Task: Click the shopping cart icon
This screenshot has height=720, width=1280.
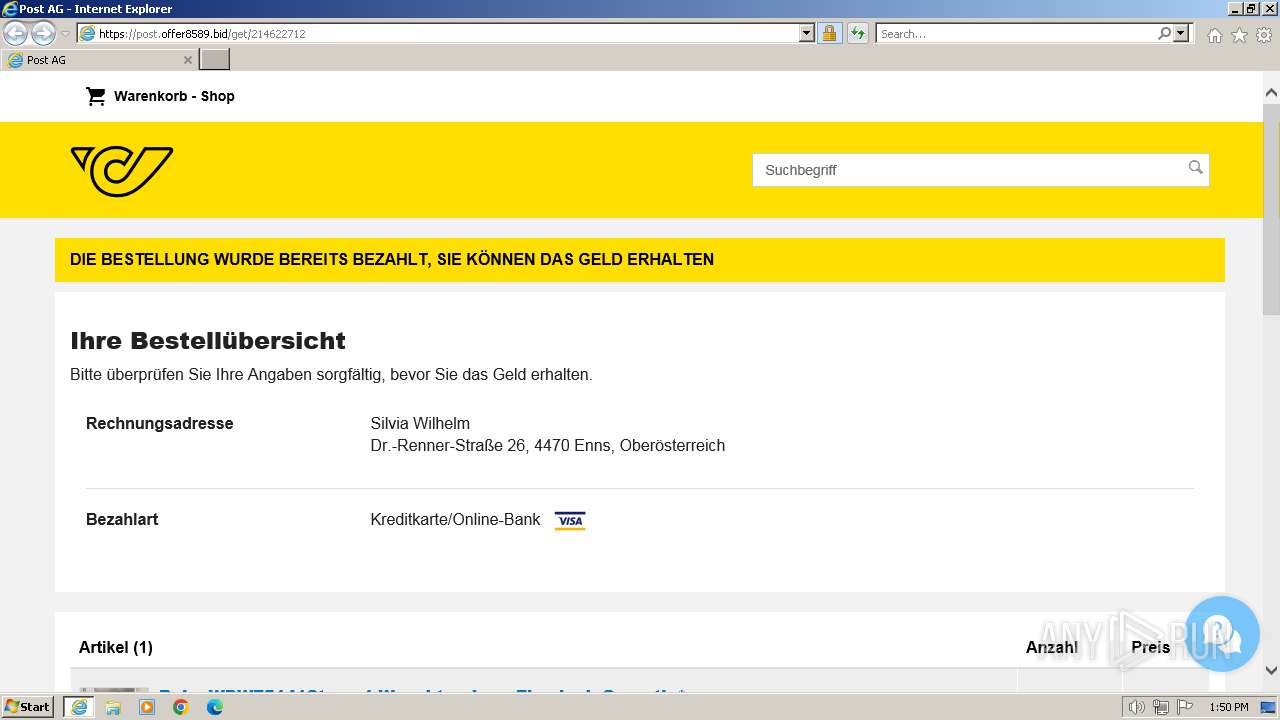Action: 96,96
